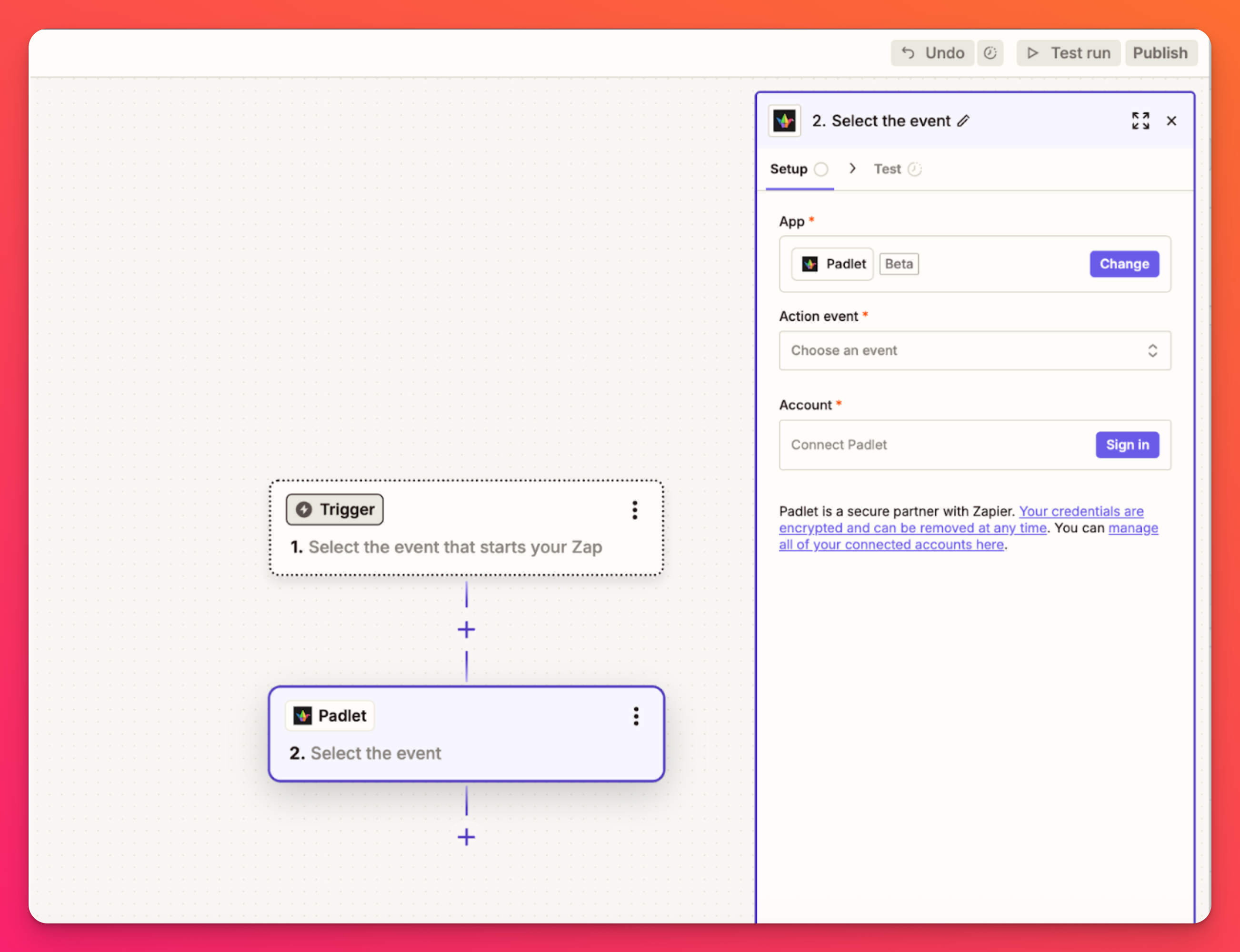Image resolution: width=1240 pixels, height=952 pixels.
Task: Select the Padlet step two card
Action: point(466,734)
